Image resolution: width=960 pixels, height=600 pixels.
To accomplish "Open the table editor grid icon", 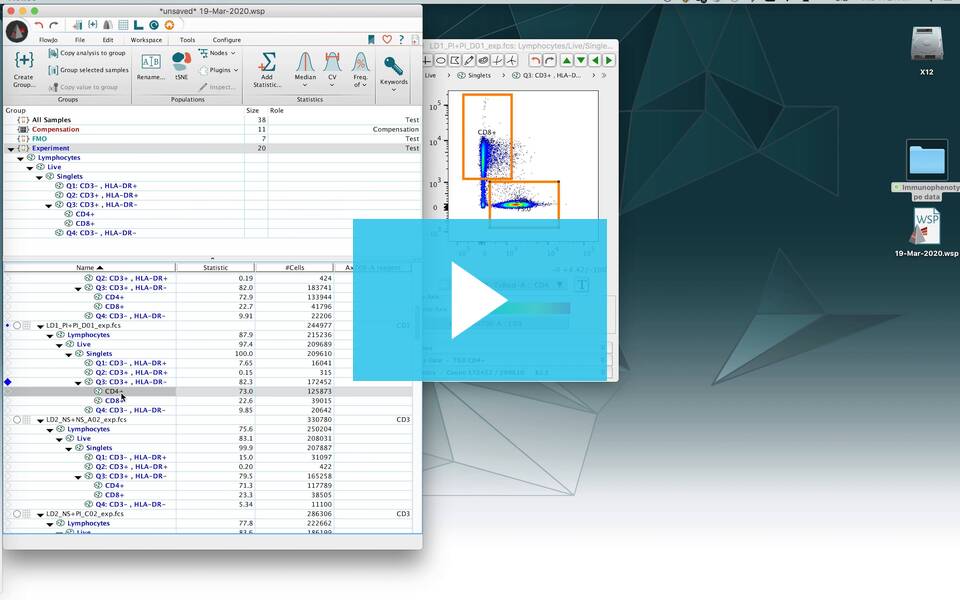I will pyautogui.click(x=123, y=25).
